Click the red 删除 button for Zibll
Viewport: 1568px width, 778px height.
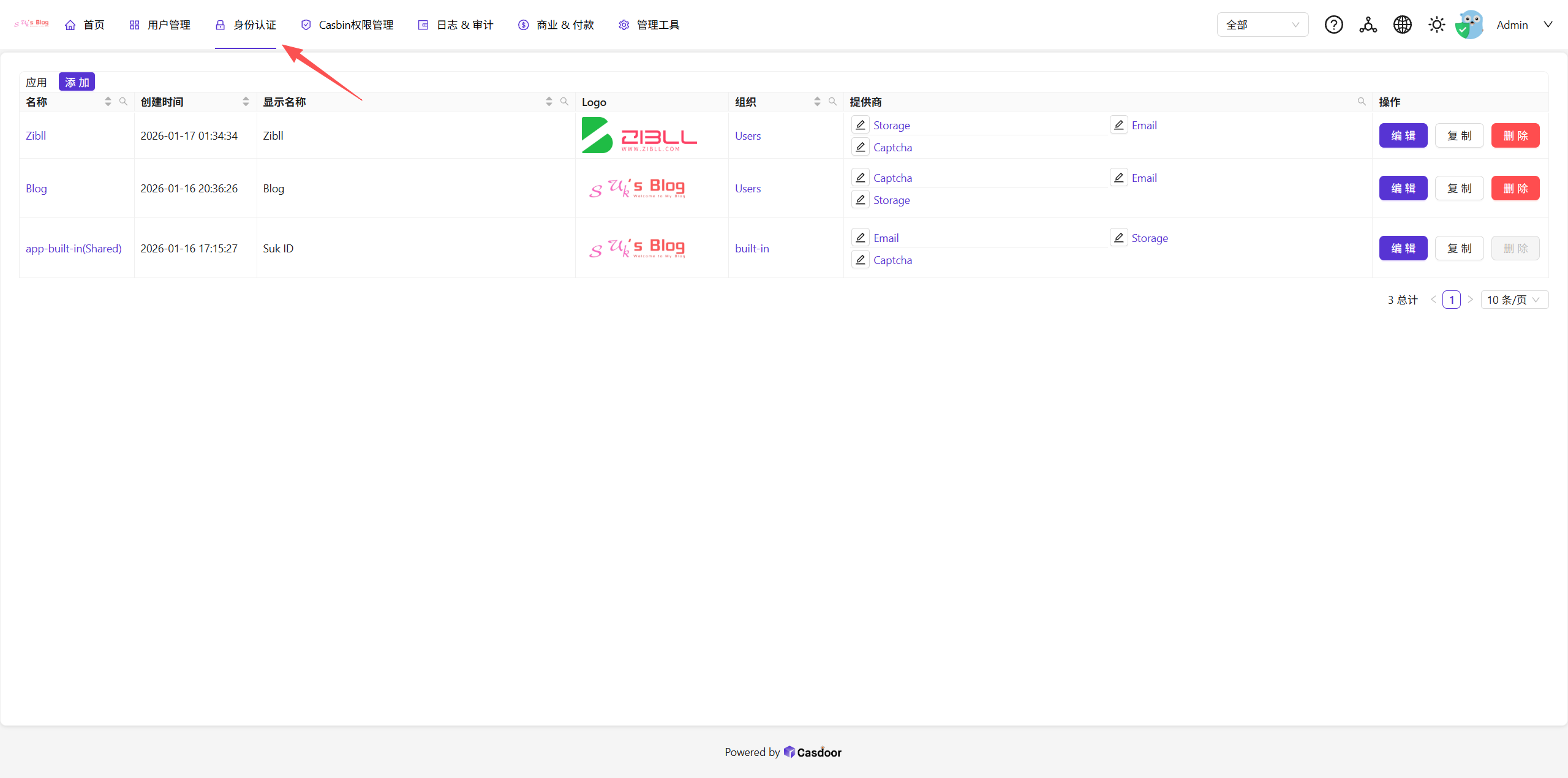click(x=1515, y=135)
